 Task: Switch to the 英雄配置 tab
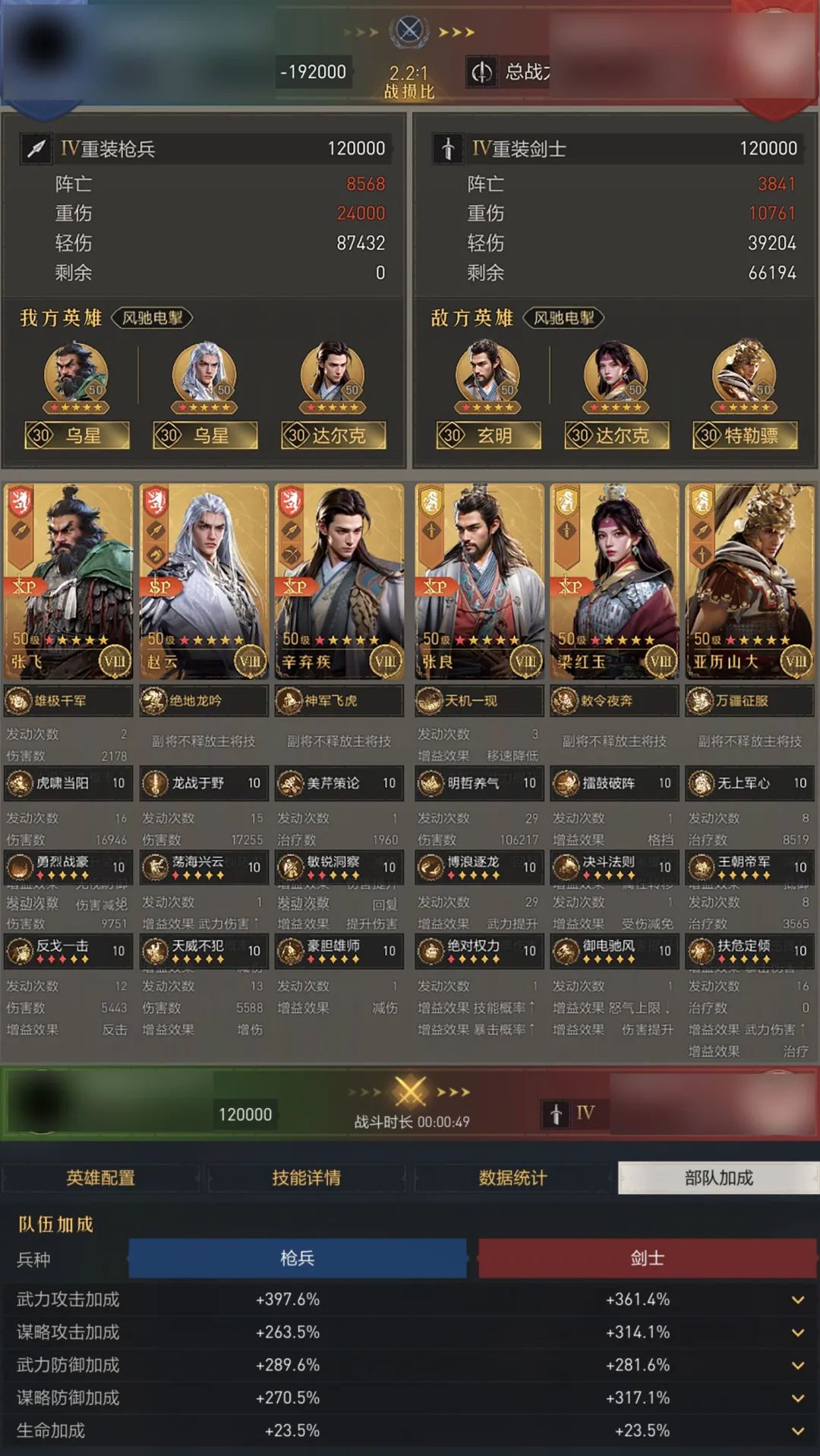pos(101,1178)
